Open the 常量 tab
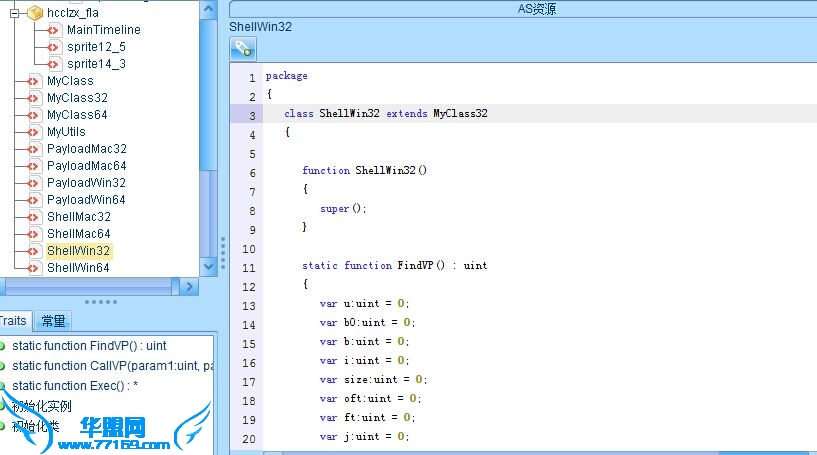817x455 pixels. (53, 321)
